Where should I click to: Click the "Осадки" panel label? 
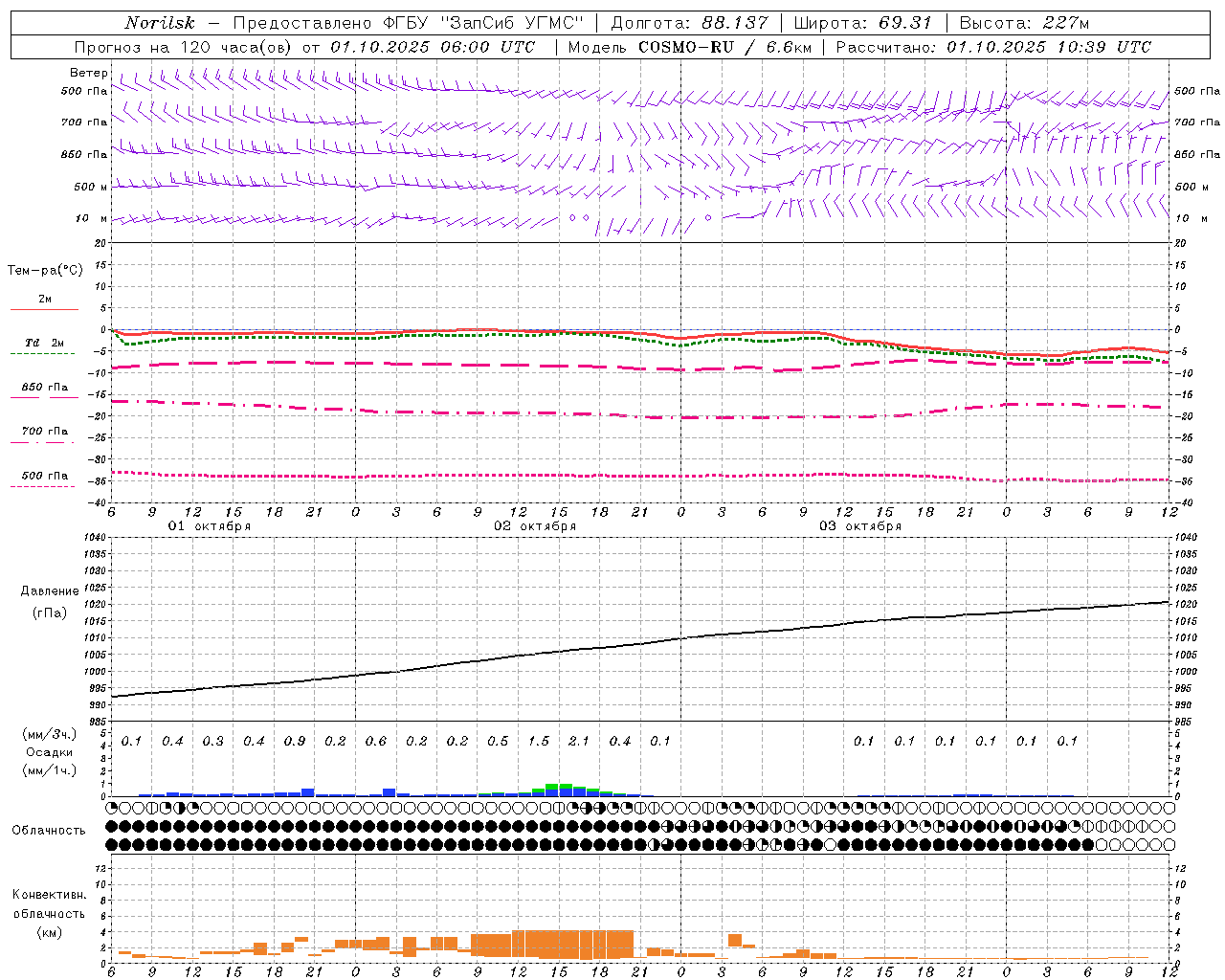pyautogui.click(x=50, y=752)
